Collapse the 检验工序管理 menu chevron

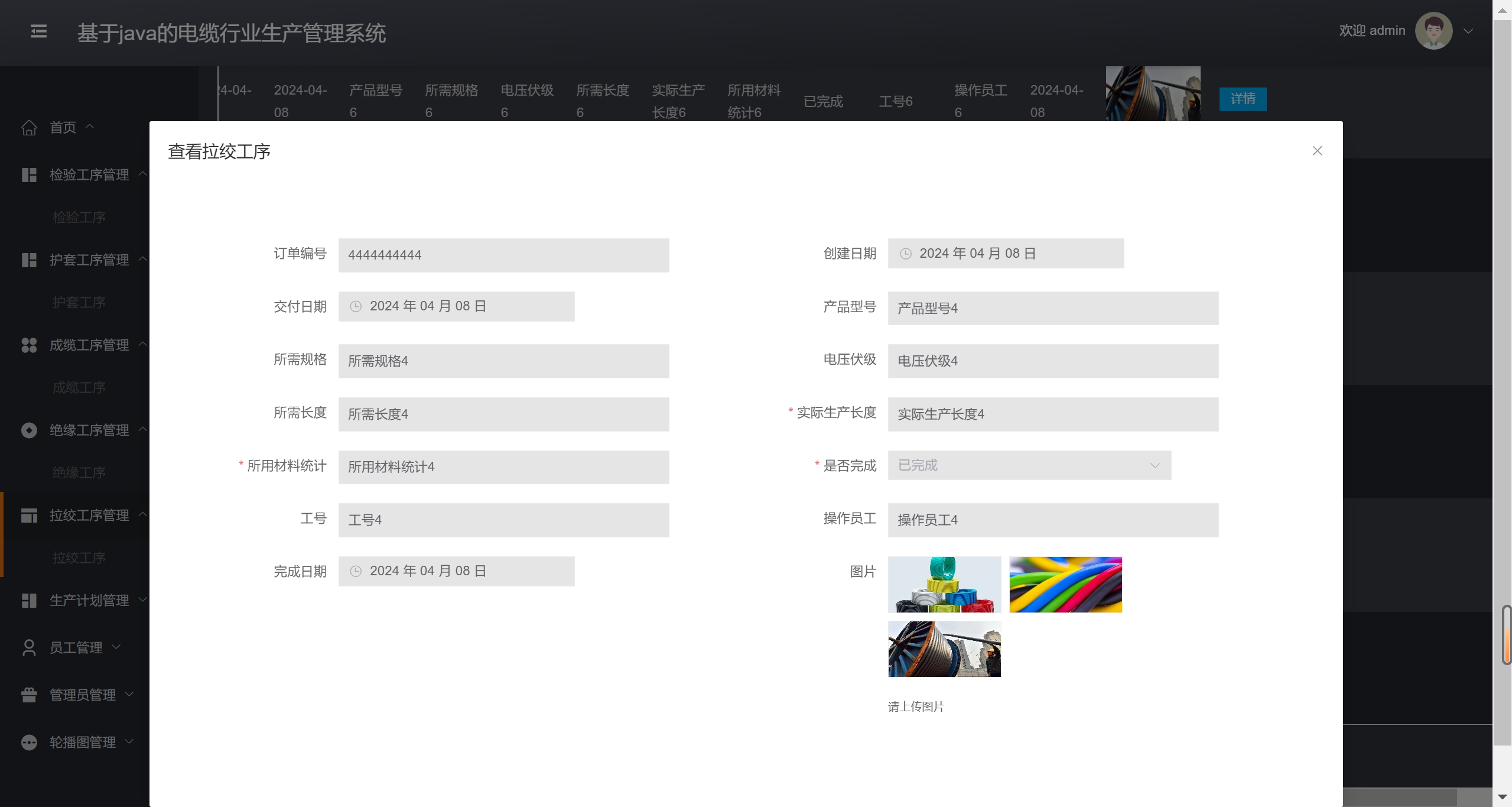[142, 174]
